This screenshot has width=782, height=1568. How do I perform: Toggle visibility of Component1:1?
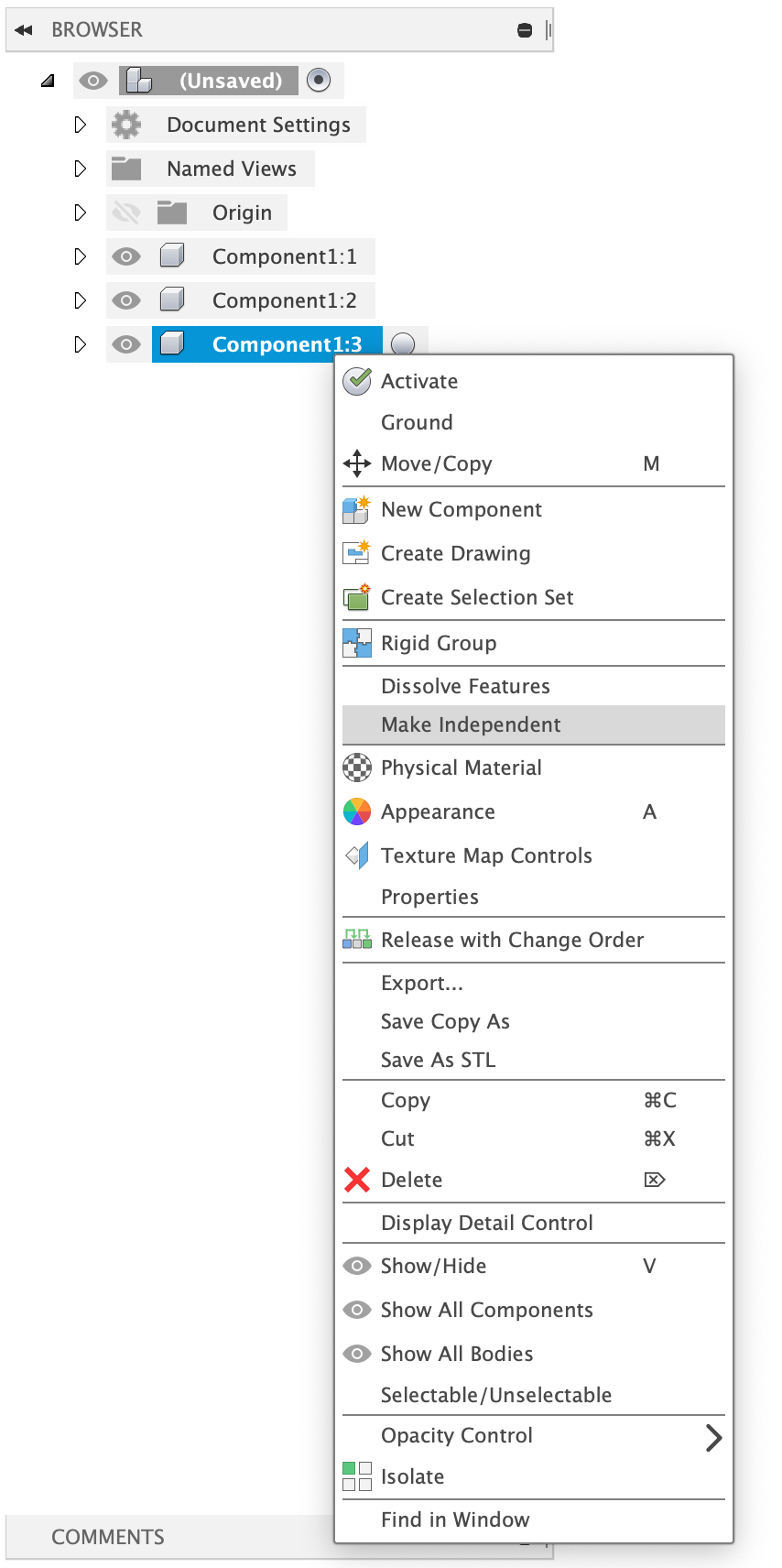click(126, 256)
